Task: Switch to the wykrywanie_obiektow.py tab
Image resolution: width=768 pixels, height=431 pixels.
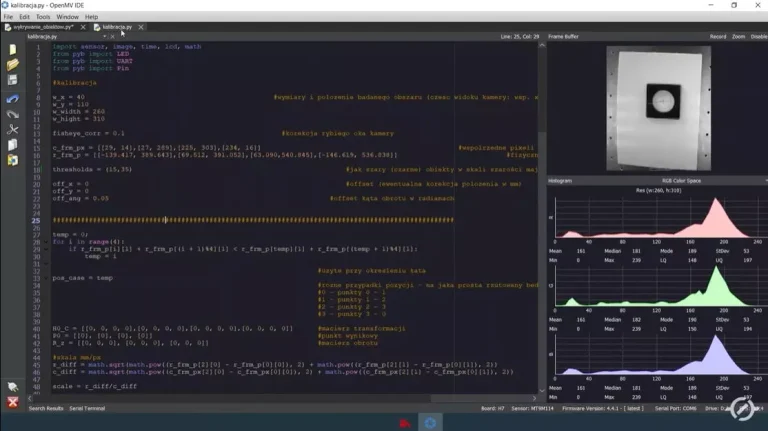Action: [43, 27]
